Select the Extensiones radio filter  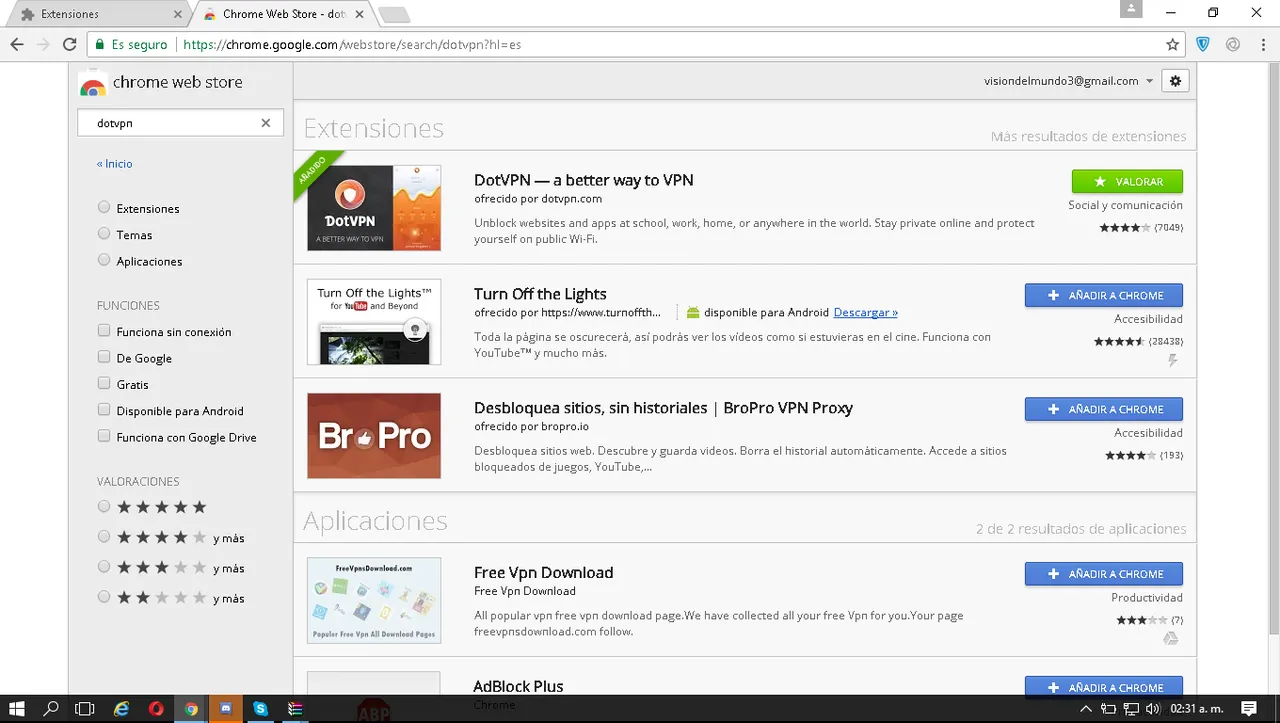pos(104,208)
